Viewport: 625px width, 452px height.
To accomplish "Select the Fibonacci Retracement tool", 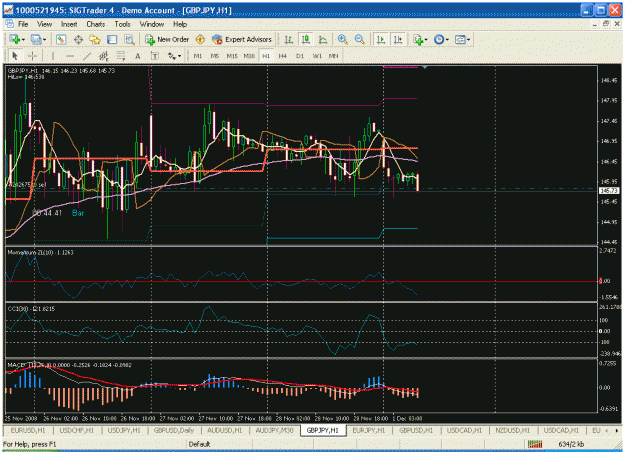I will (x=121, y=56).
